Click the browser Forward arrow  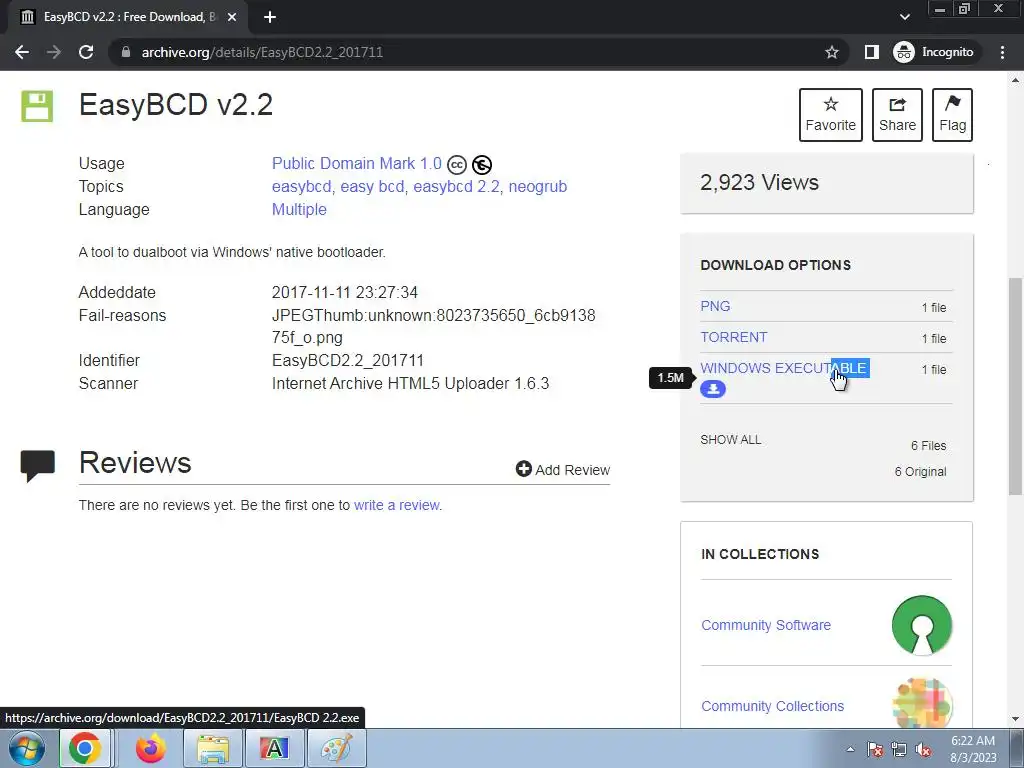tap(54, 52)
